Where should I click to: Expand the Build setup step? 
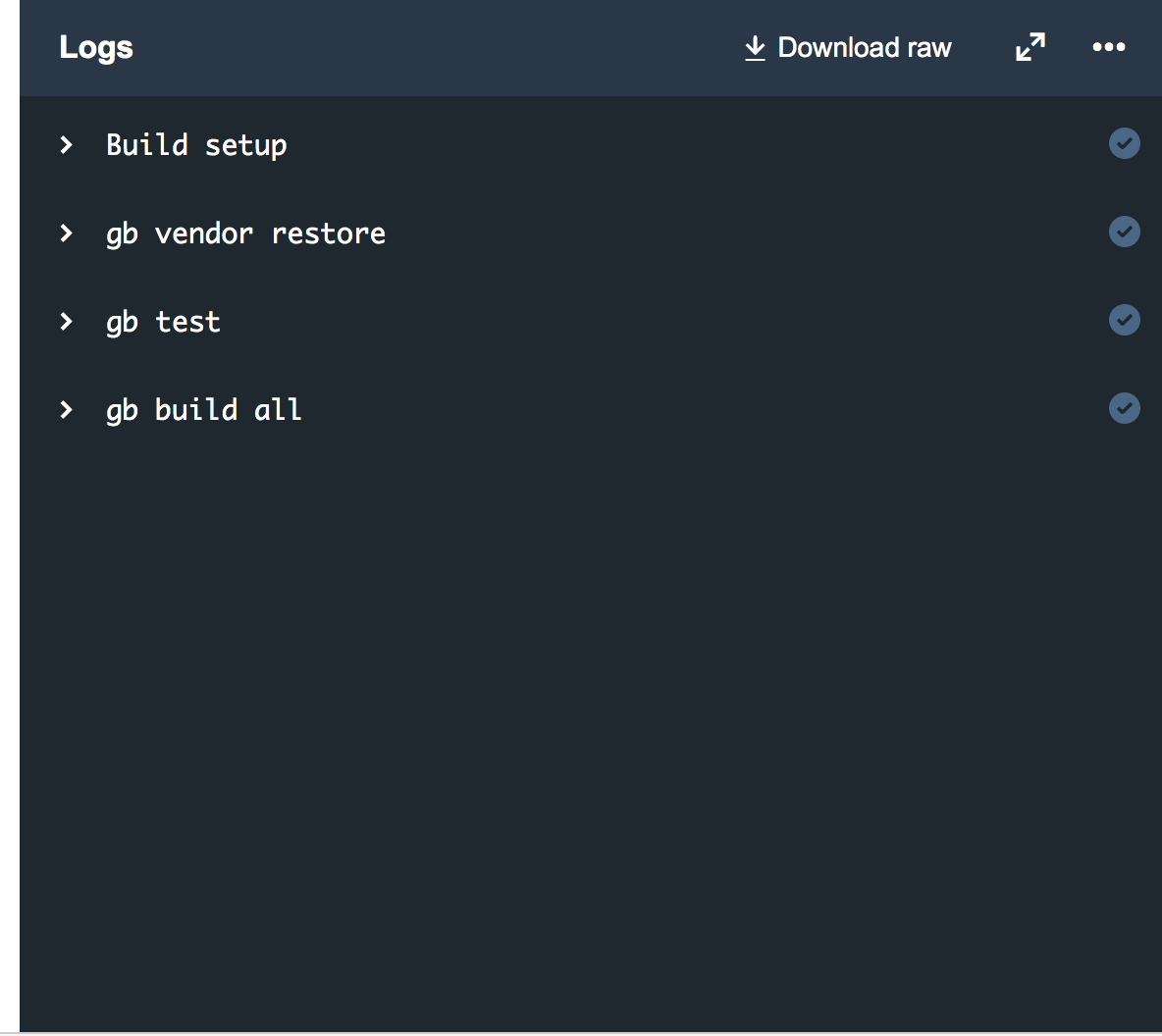coord(66,144)
